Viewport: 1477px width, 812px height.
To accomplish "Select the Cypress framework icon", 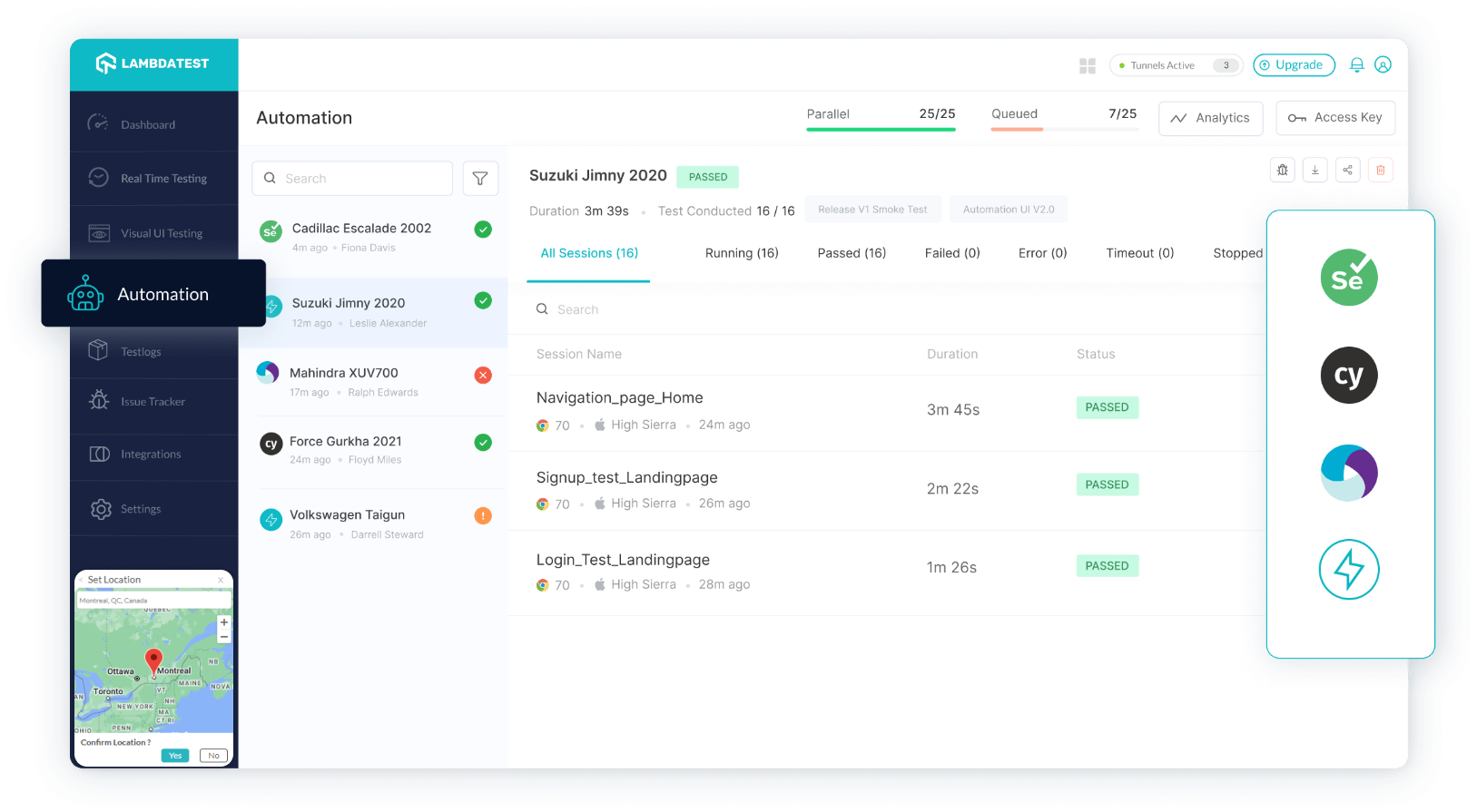I will pyautogui.click(x=1348, y=376).
